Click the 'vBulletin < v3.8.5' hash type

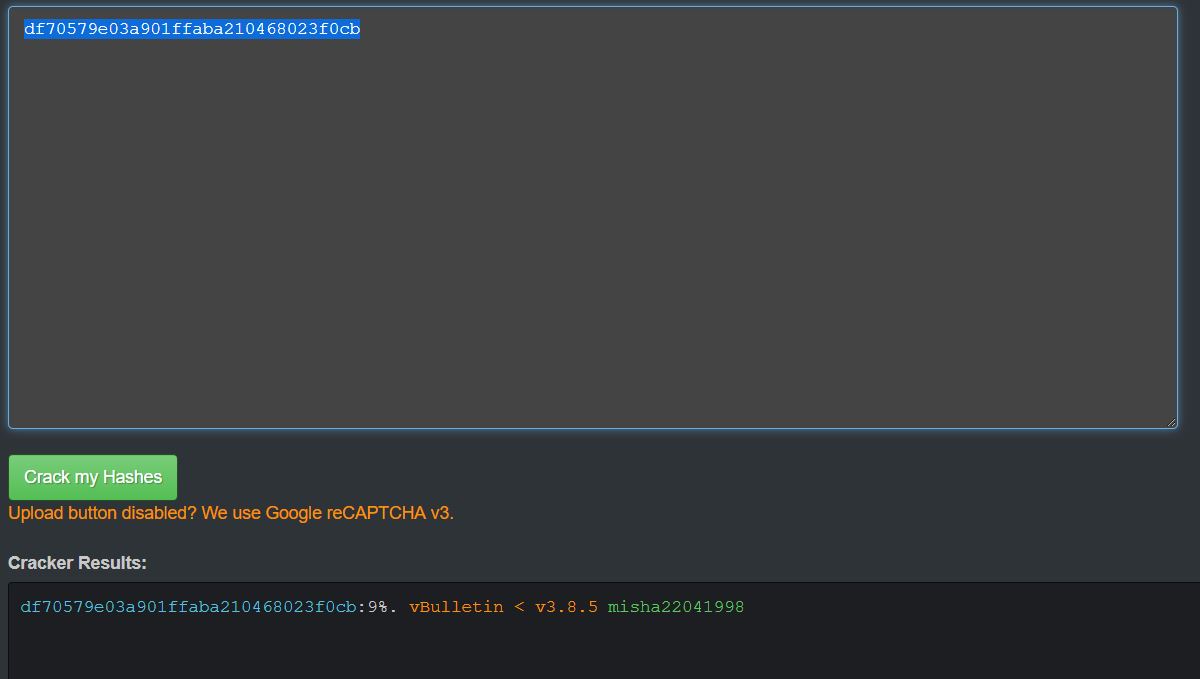pos(504,607)
